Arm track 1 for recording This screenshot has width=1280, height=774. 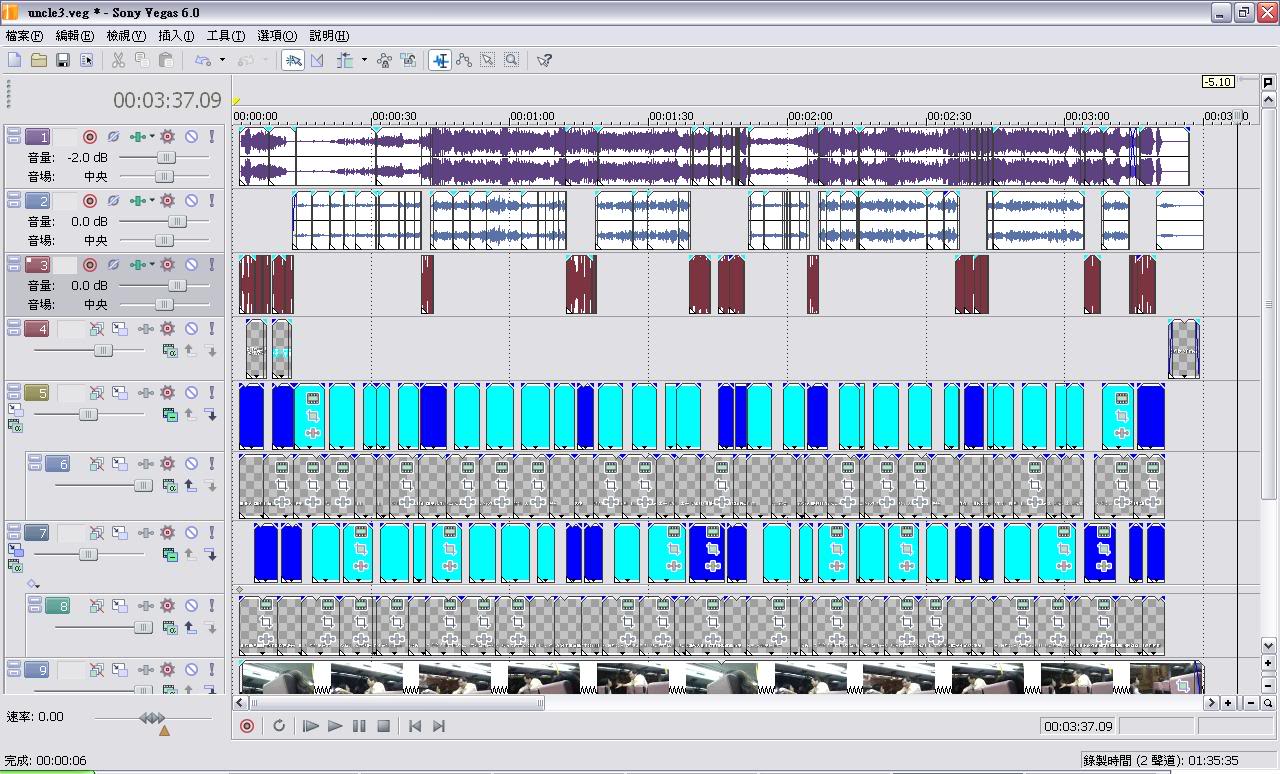pos(90,137)
